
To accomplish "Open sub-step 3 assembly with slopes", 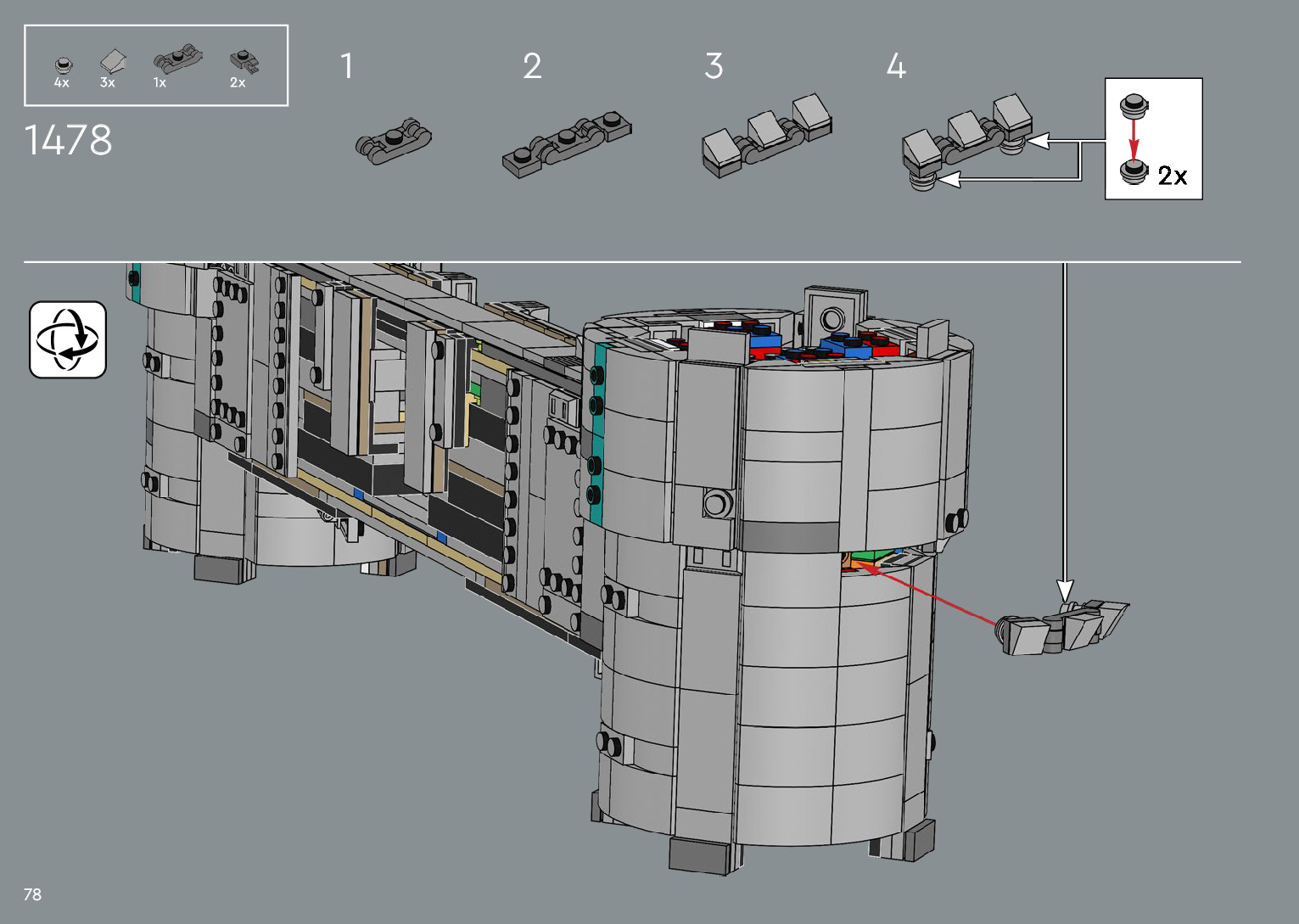I will 766,136.
